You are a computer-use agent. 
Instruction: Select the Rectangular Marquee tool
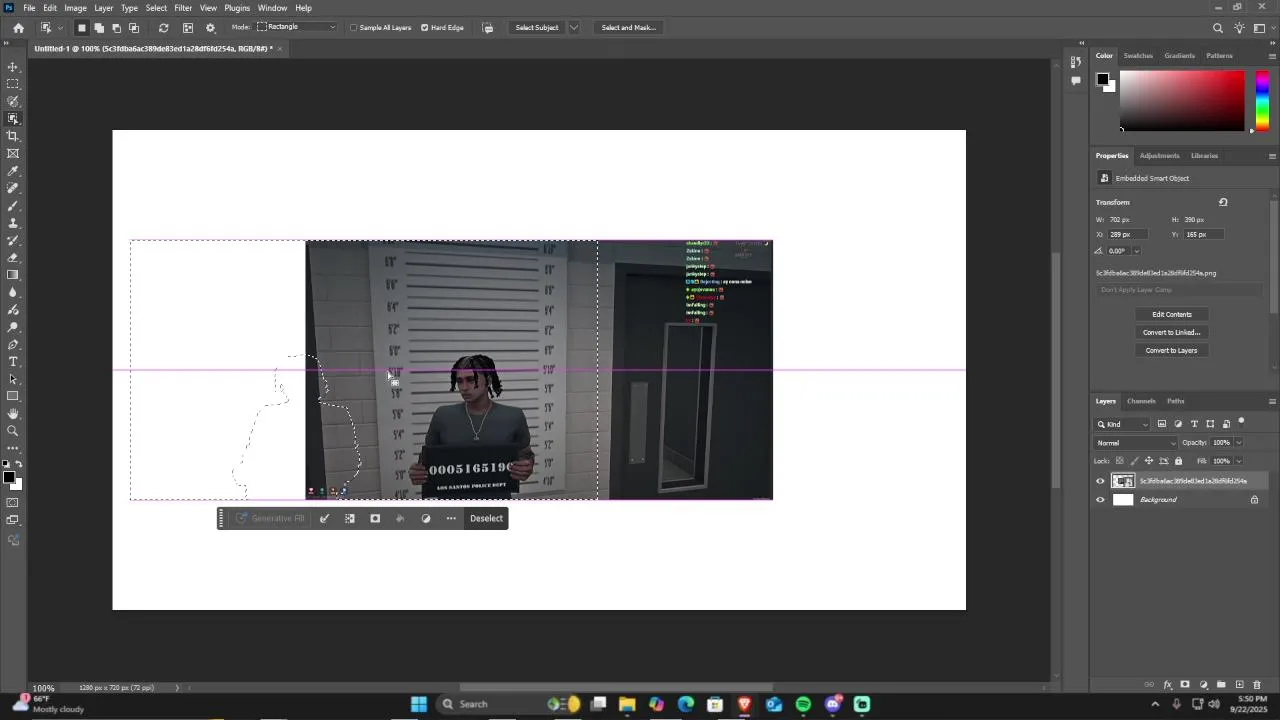(x=13, y=84)
